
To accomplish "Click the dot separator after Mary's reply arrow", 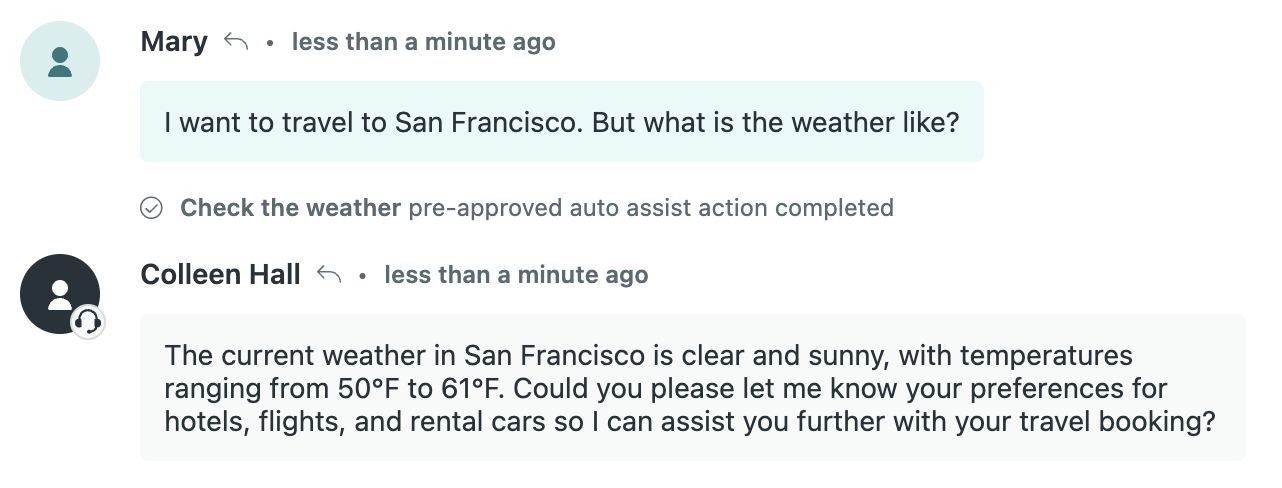I will (x=270, y=44).
